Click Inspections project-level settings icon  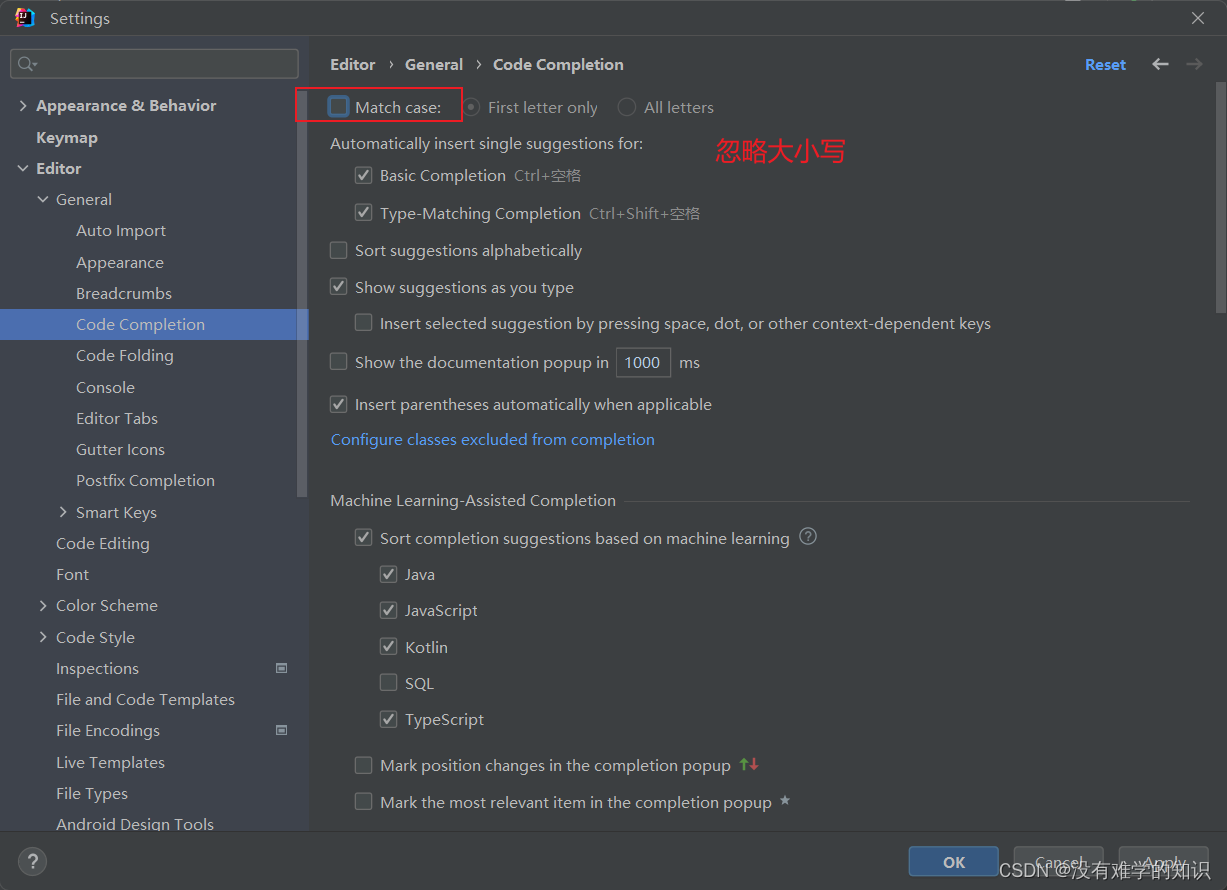pos(282,668)
